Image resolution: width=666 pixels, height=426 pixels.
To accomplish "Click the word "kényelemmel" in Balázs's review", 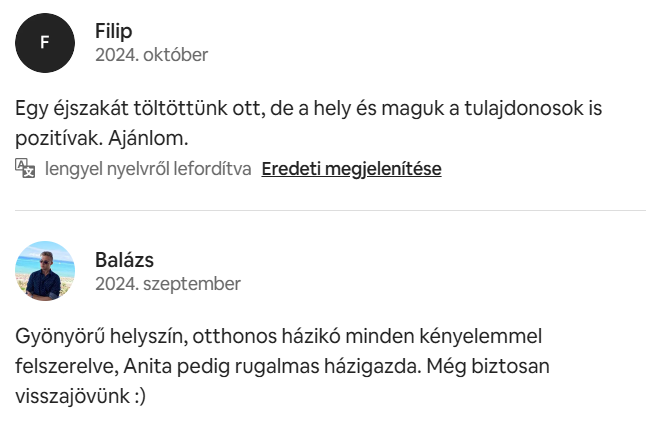I will (482, 334).
